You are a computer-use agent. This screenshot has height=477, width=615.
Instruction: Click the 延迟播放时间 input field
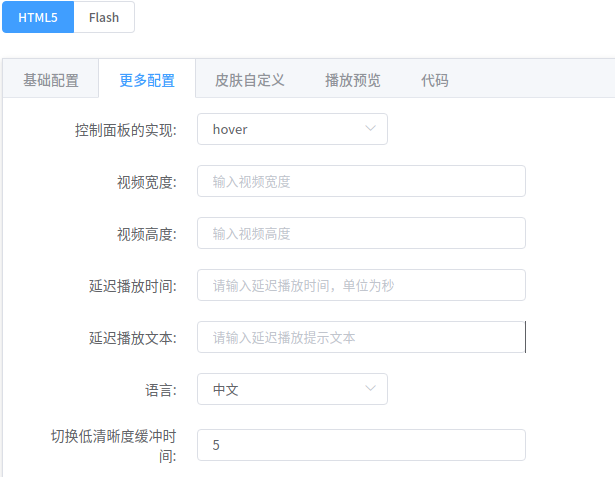[361, 285]
